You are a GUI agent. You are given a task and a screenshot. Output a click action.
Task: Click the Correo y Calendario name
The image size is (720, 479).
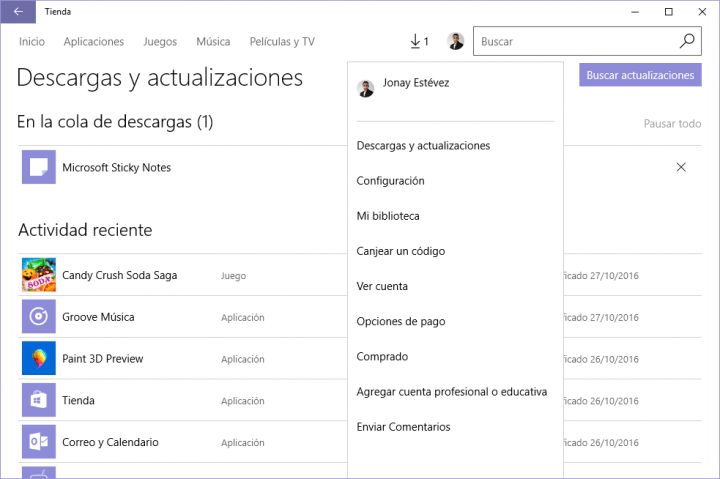pos(110,442)
